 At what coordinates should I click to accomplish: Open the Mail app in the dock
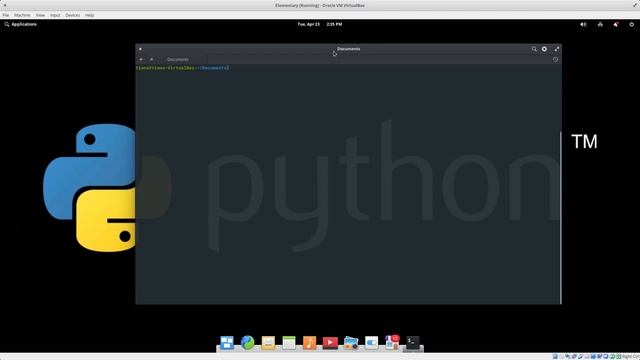pos(268,342)
